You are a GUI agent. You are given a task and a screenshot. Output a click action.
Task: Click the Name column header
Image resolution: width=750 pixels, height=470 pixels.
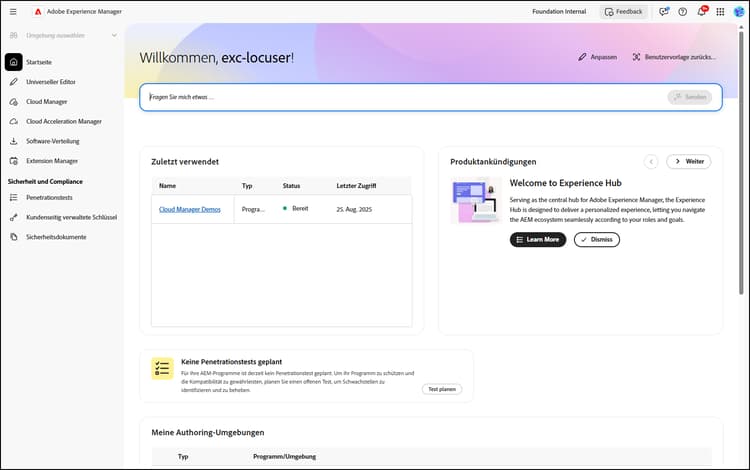[167, 186]
